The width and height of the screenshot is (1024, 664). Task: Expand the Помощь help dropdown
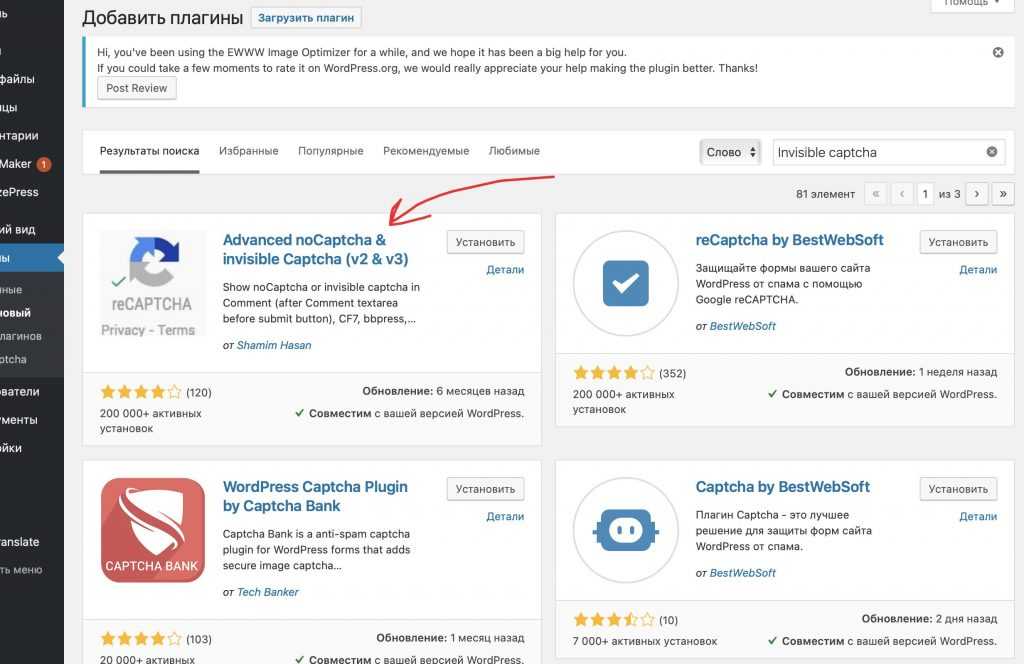(972, 3)
